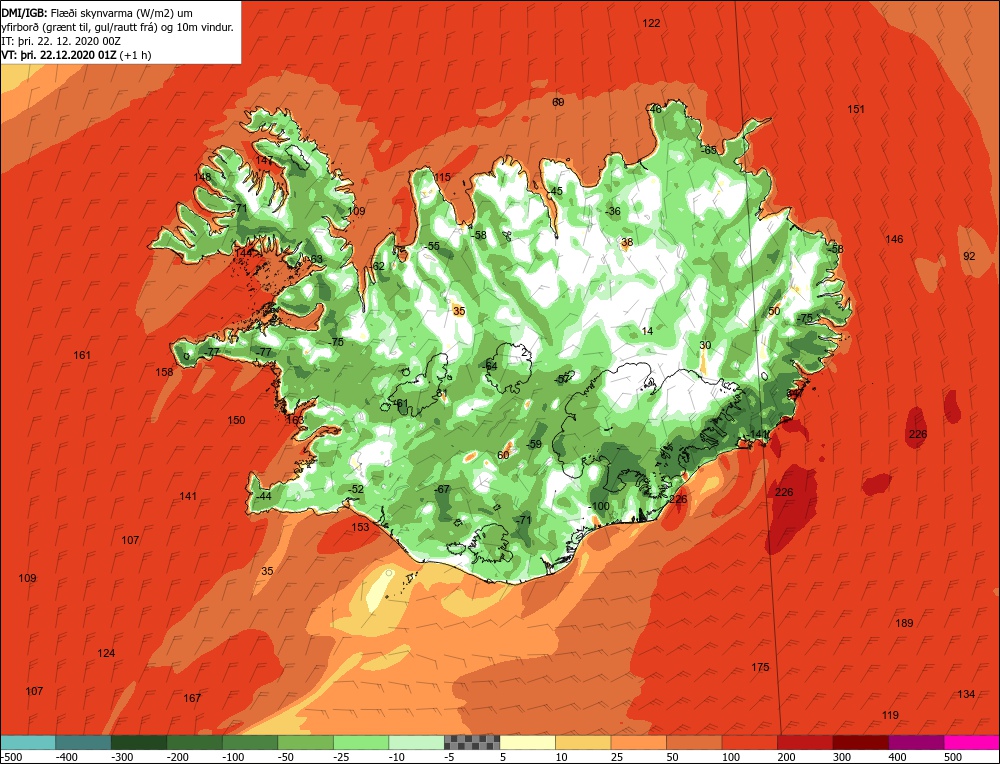Click the 'VT: þri. 22.12.2020 01Z (+1 h)' line
The image size is (1000, 764).
coord(76,55)
